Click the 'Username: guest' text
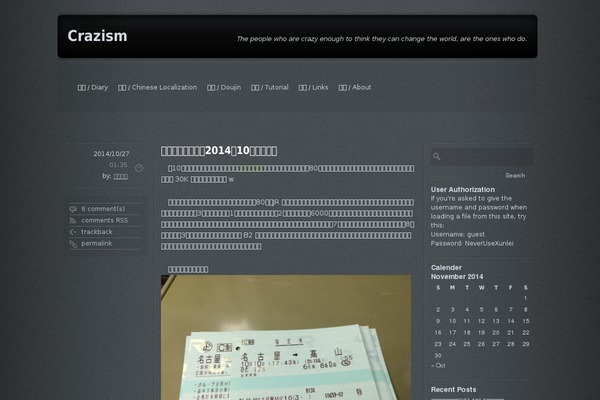600x400 pixels. (x=458, y=234)
